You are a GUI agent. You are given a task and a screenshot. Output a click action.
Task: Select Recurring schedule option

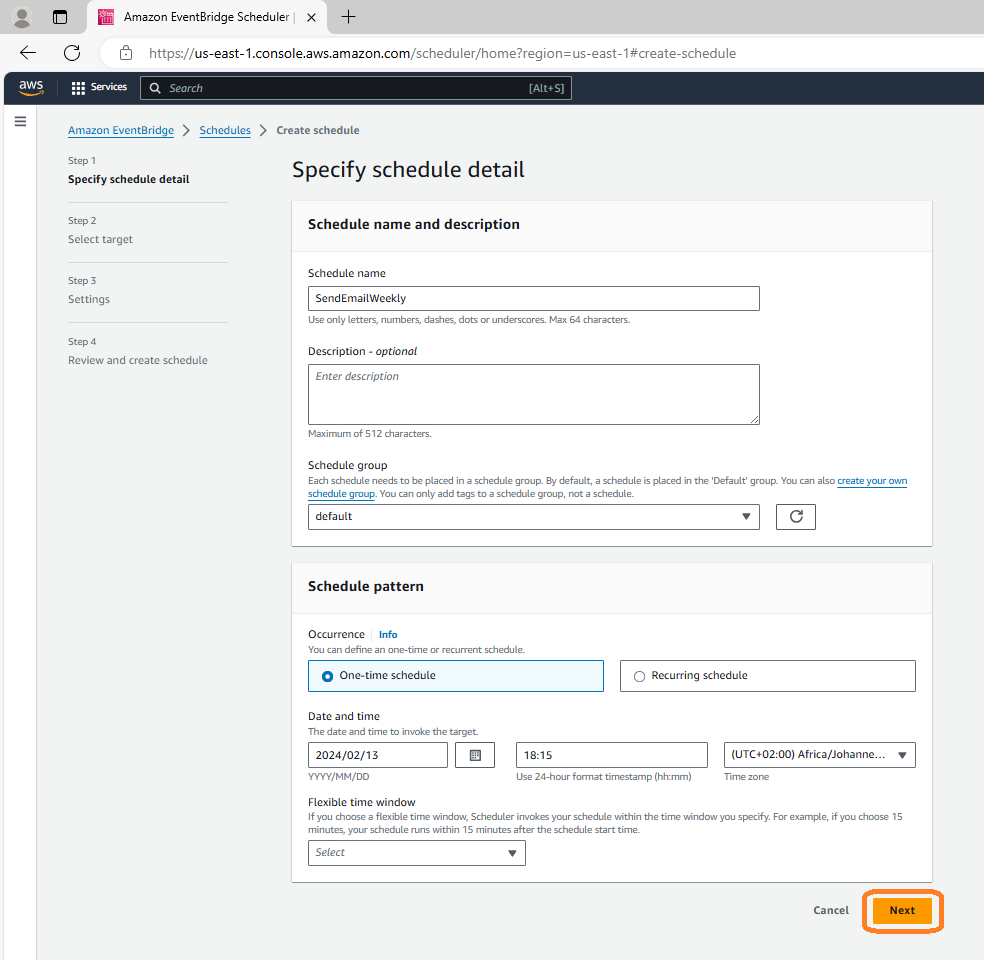[x=767, y=676]
